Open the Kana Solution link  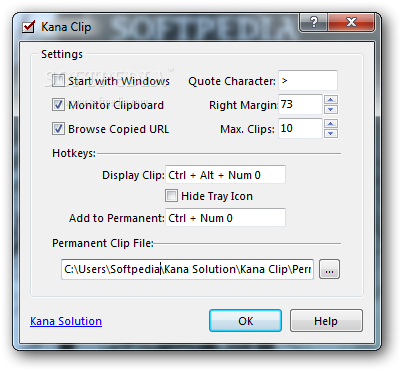point(66,321)
